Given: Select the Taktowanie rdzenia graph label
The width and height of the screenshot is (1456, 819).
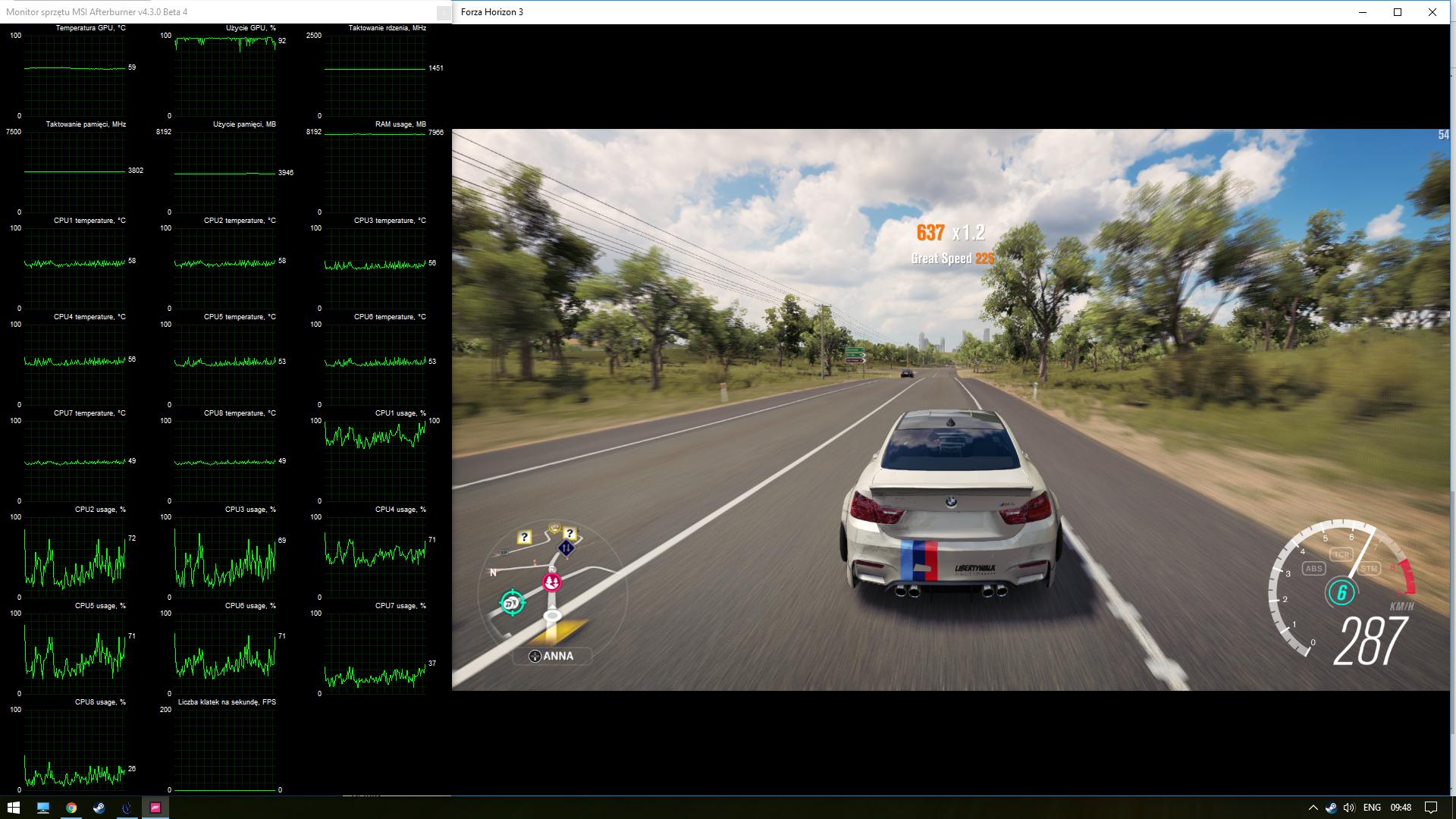Looking at the screenshot, I should tap(388, 28).
